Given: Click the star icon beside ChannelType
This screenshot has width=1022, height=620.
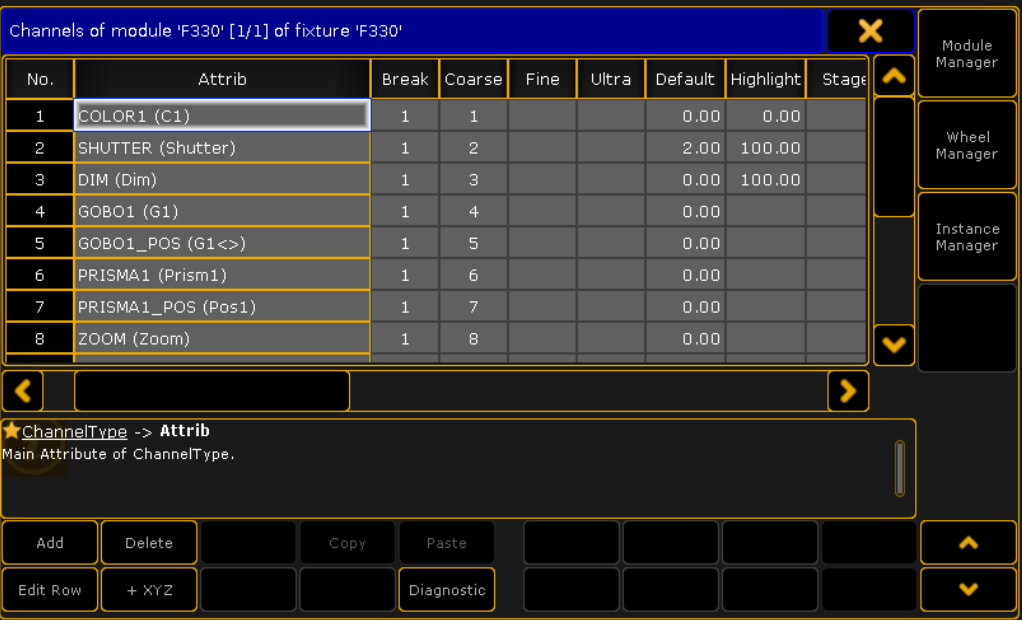Looking at the screenshot, I should (11, 430).
